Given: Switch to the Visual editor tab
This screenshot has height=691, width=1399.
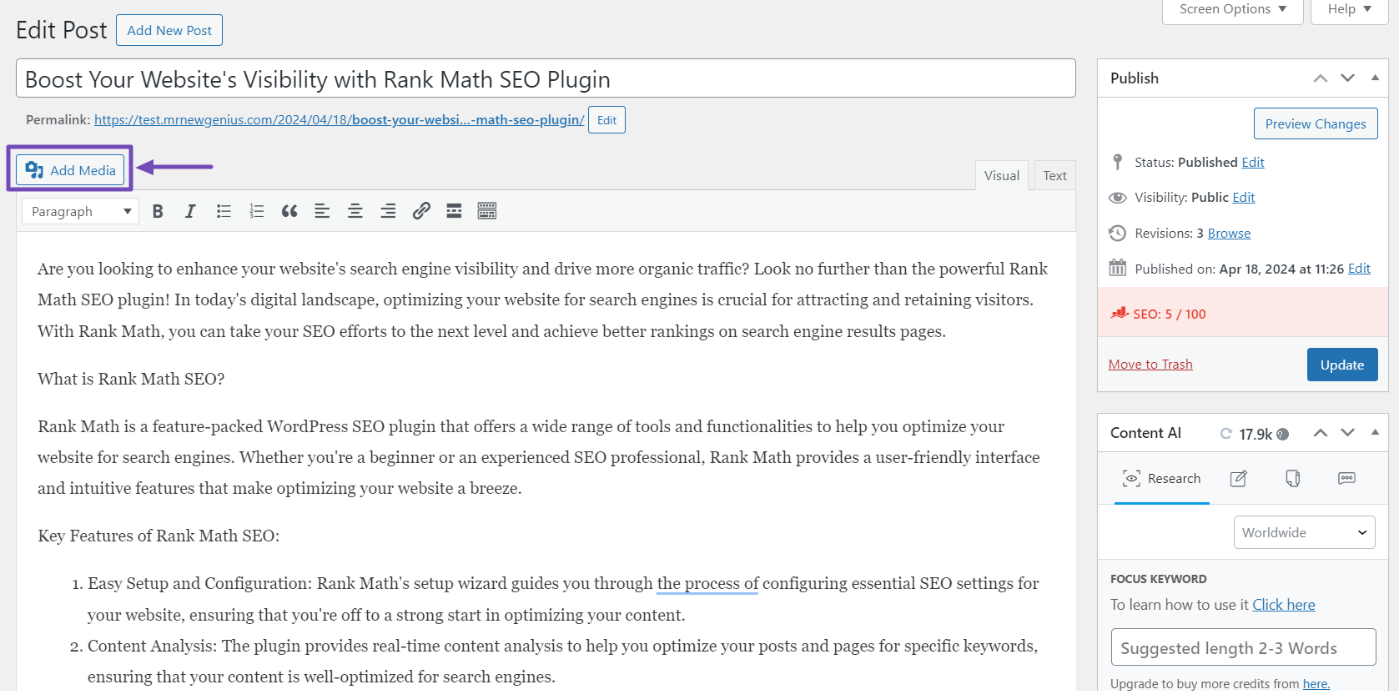Looking at the screenshot, I should coord(1002,175).
